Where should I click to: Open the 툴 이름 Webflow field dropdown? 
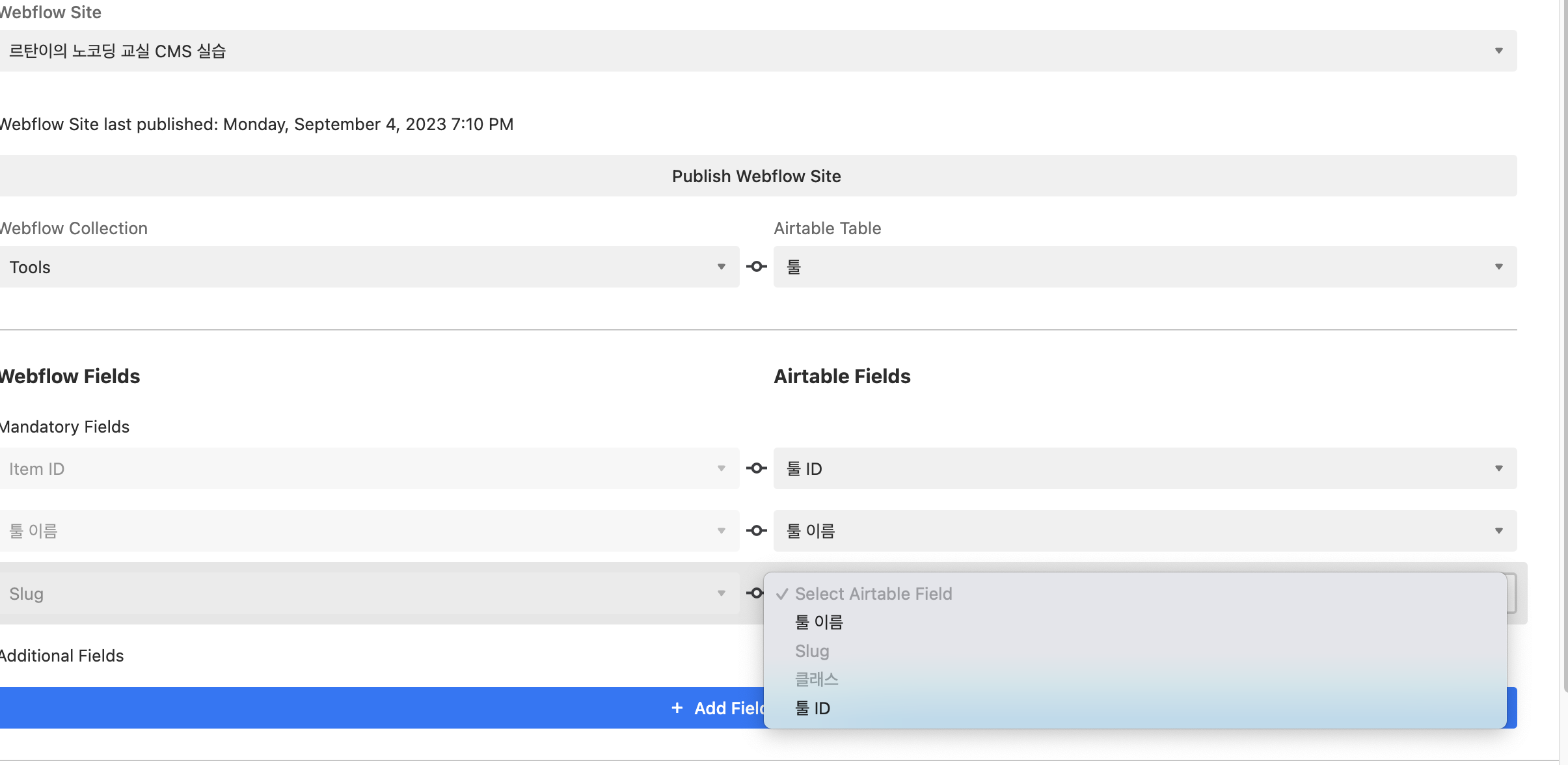370,531
